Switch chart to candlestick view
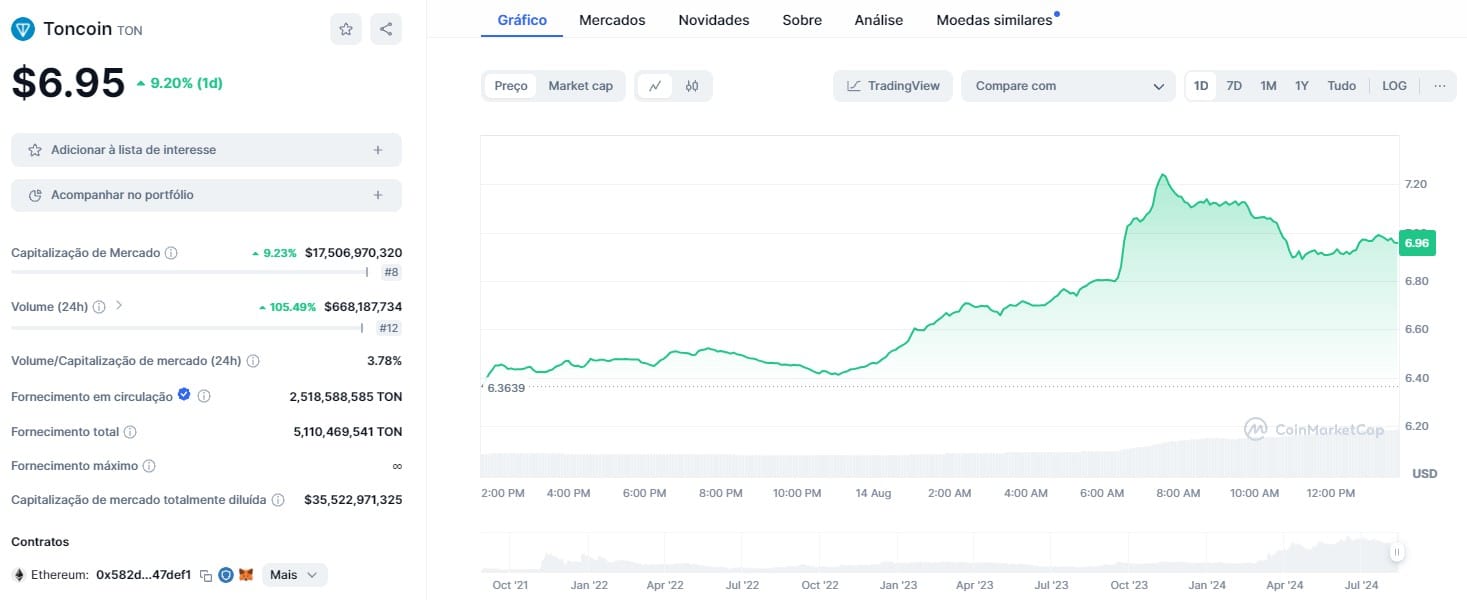Screen dimensions: 1467x600 (x=692, y=86)
